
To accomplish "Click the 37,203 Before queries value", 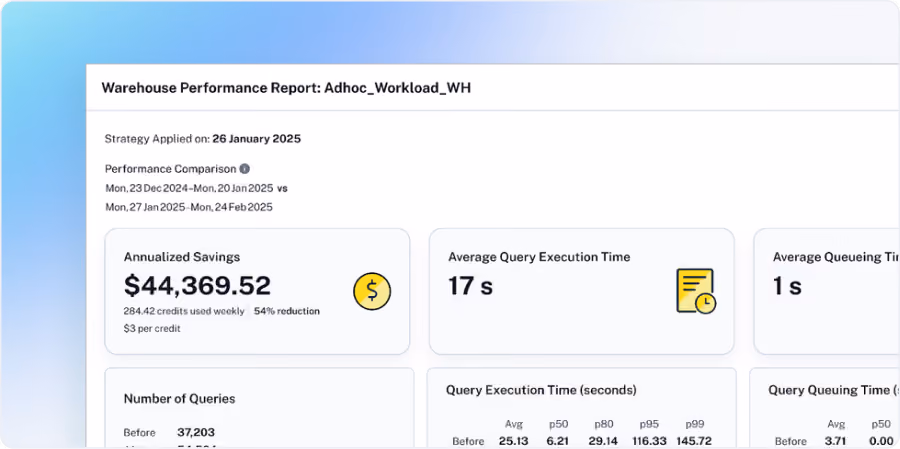I will [x=196, y=432].
